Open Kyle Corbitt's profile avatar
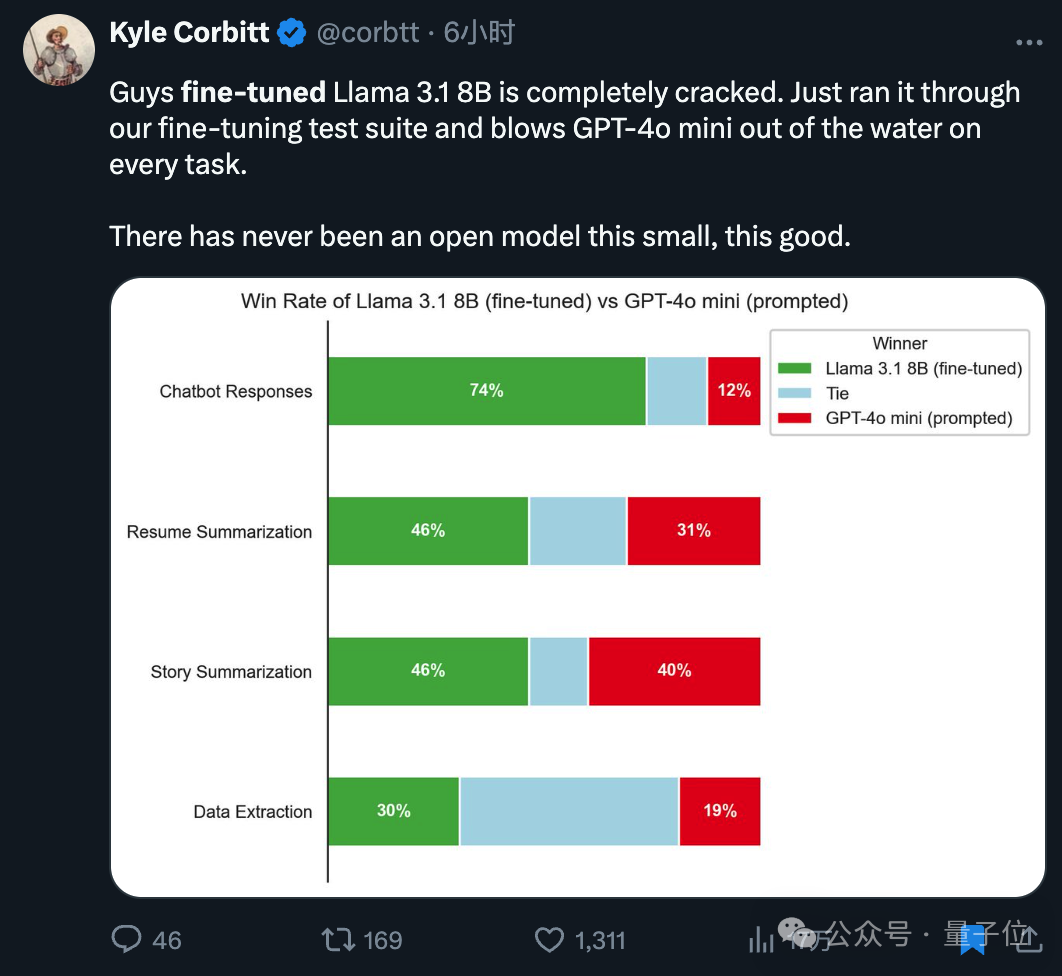The height and width of the screenshot is (976, 1062). (58, 49)
